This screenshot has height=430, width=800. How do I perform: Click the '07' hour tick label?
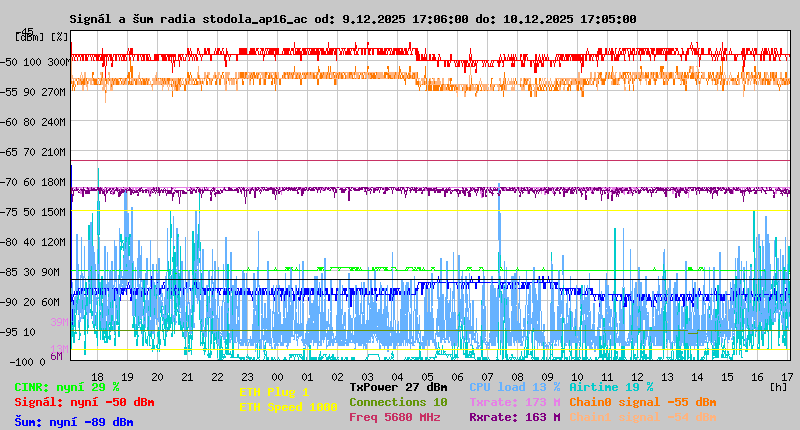pyautogui.click(x=487, y=377)
